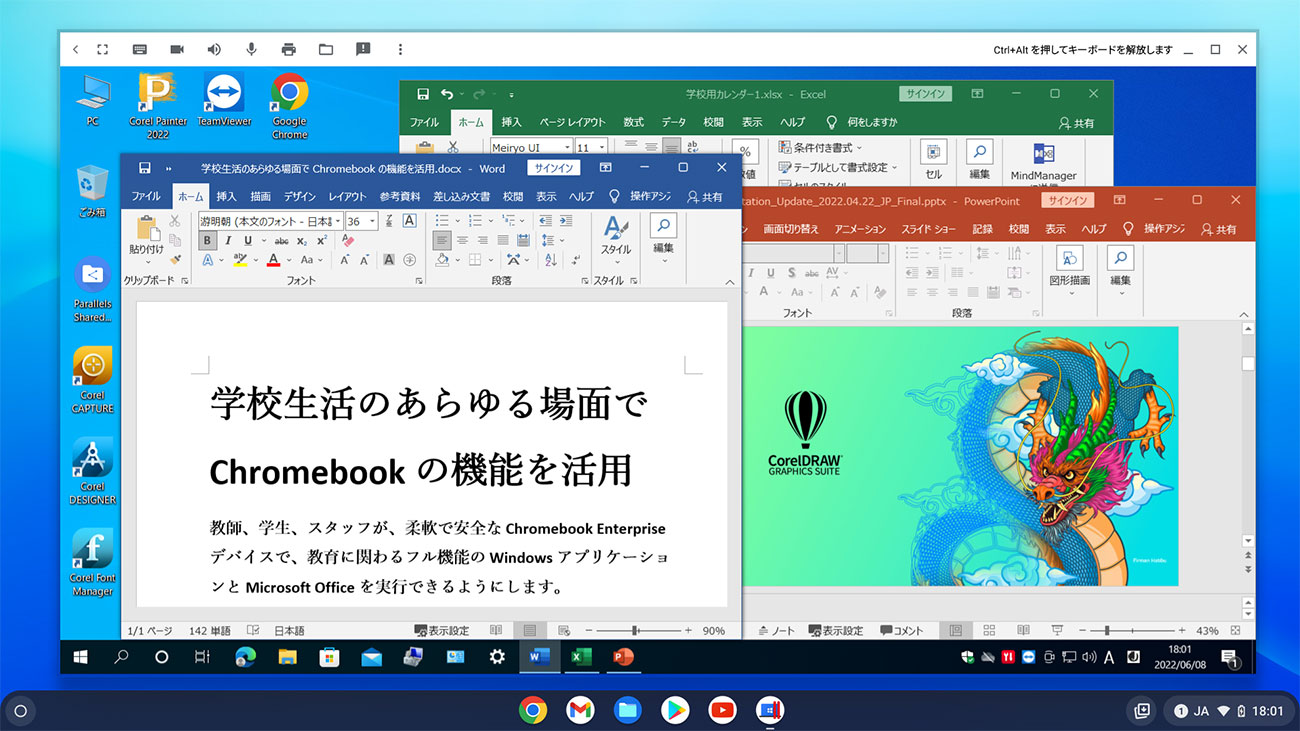
Task: Click Grow Font icon in Word
Action: click(x=344, y=260)
